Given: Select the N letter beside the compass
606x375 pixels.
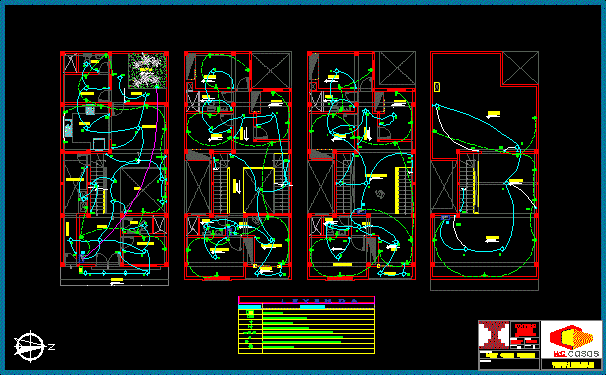Looking at the screenshot, I should 51,347.
